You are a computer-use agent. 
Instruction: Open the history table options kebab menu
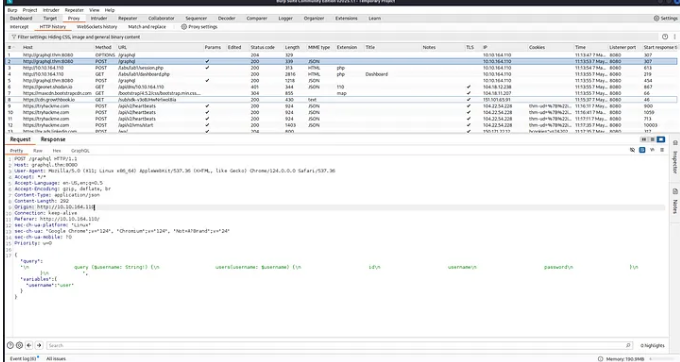point(674,37)
